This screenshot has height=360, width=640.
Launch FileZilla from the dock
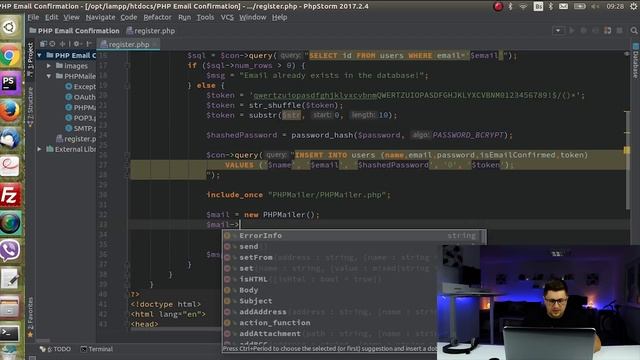click(10, 195)
